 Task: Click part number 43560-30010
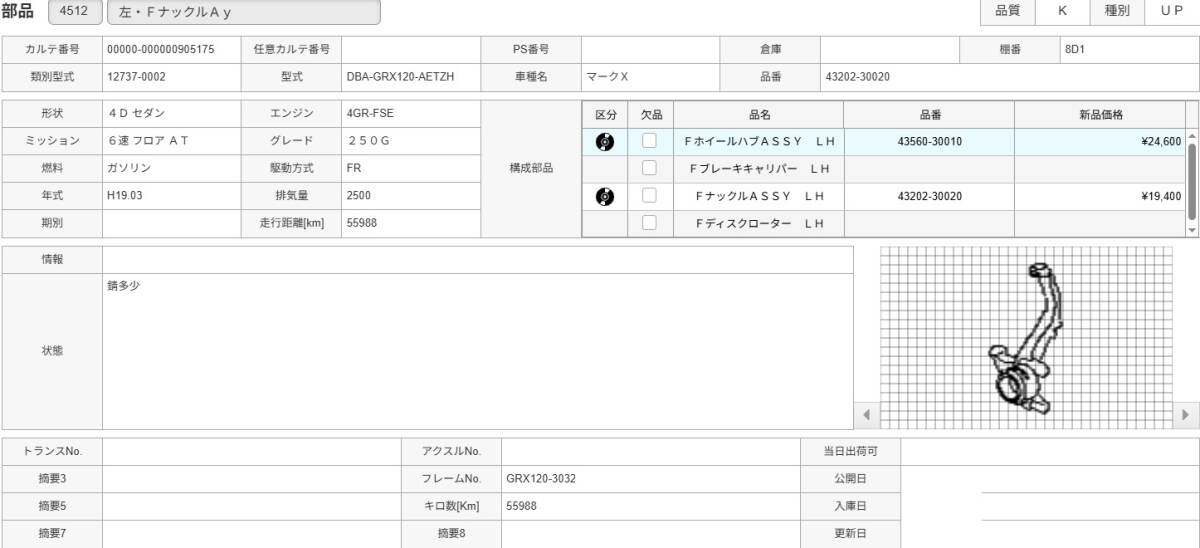point(929,142)
